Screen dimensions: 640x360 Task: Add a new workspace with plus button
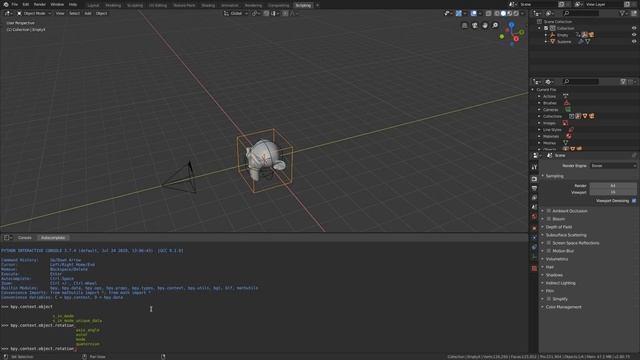(x=318, y=5)
